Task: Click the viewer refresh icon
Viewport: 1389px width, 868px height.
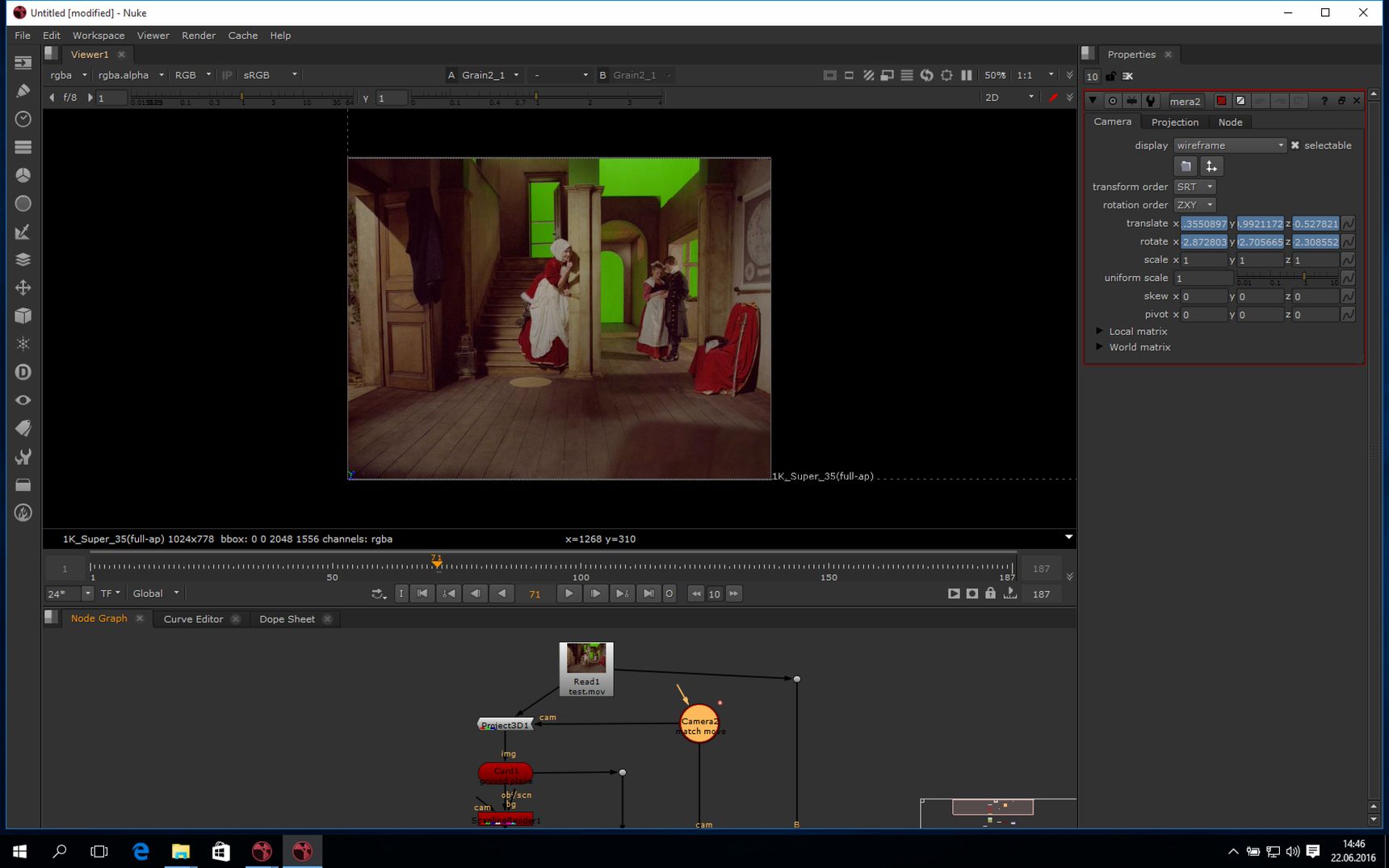Action: pyautogui.click(x=927, y=75)
